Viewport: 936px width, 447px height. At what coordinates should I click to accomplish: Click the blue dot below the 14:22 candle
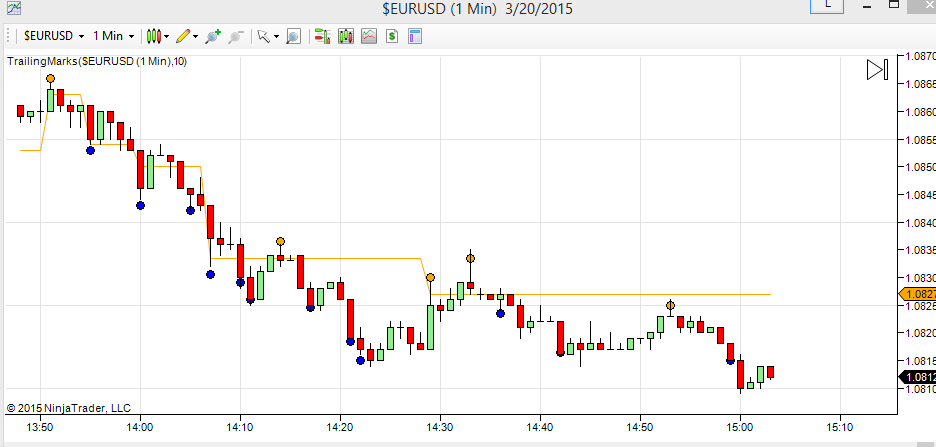click(360, 360)
